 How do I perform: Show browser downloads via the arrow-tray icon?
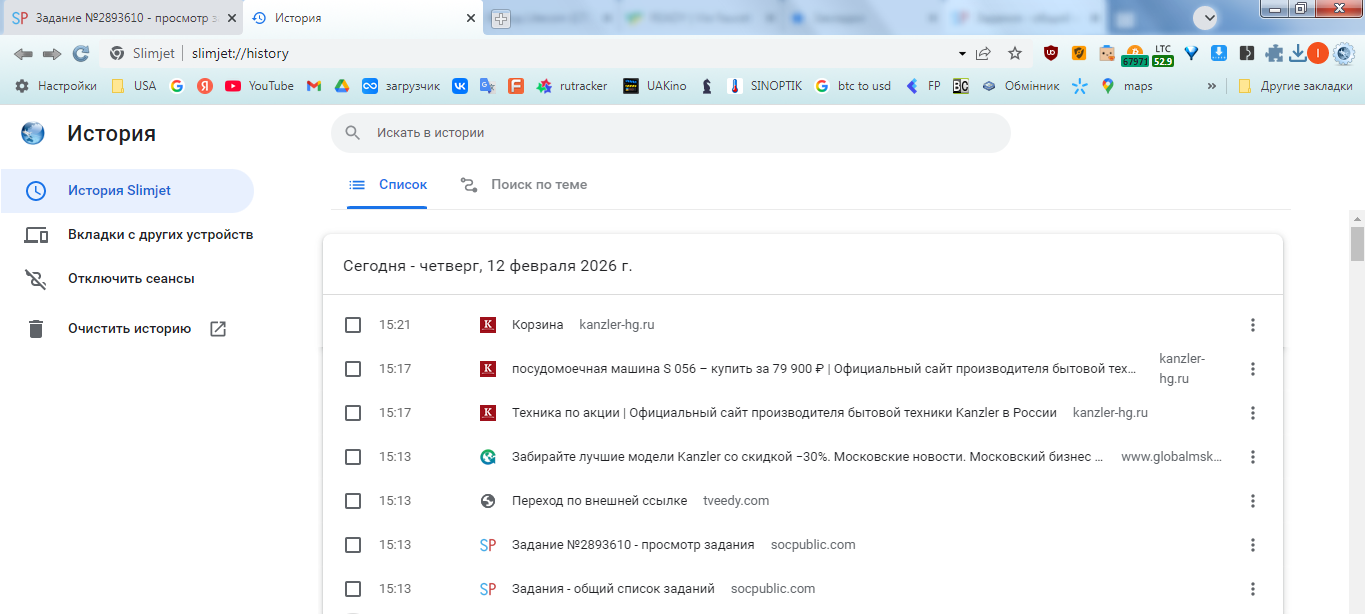point(1298,53)
